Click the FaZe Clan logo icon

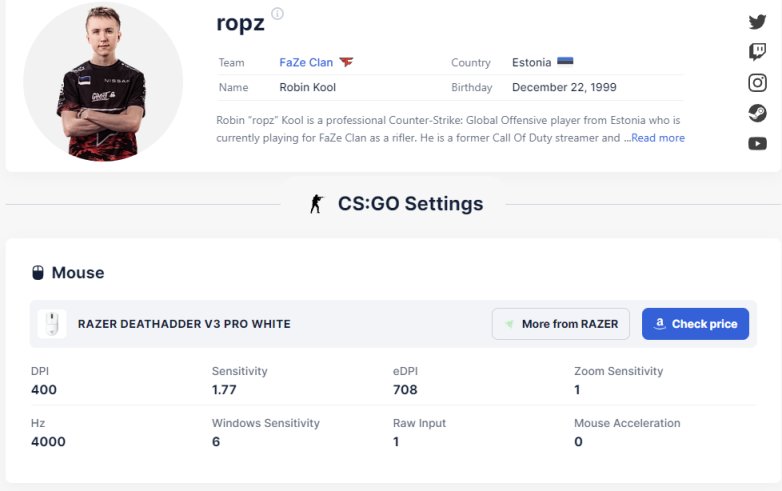(346, 62)
